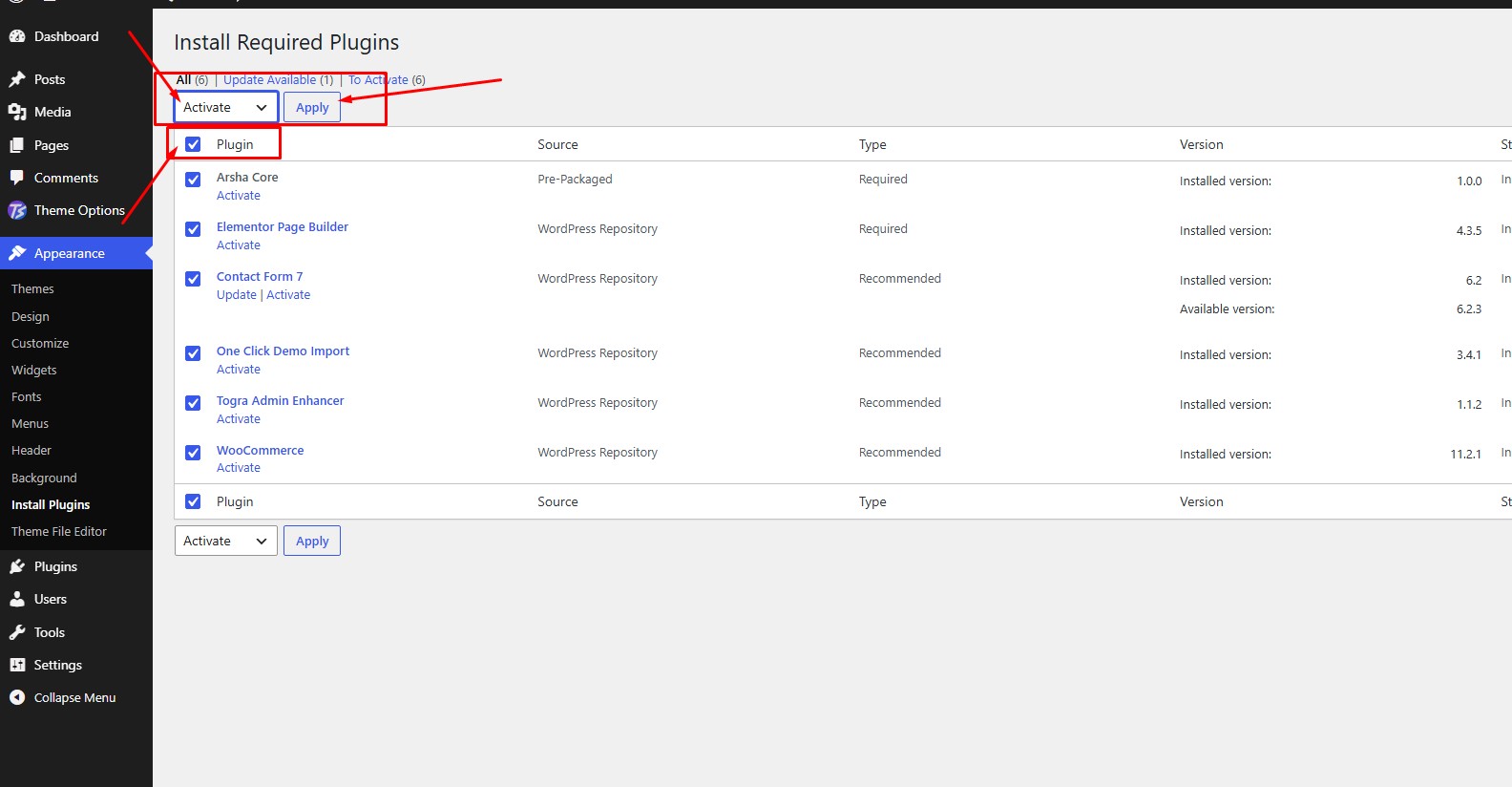Open the One Click Demo Import link
Image resolution: width=1512 pixels, height=787 pixels.
tap(283, 351)
